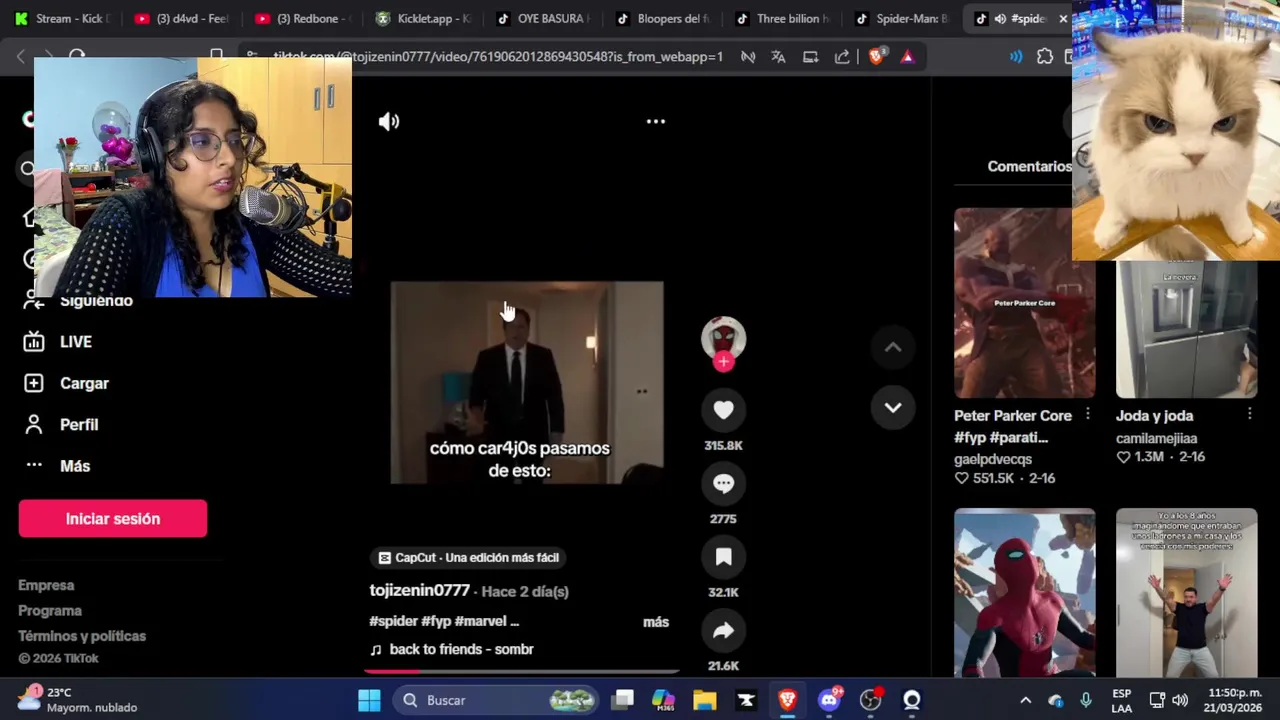Open options for Peter Parker Core video
The height and width of the screenshot is (720, 1280).
[1088, 414]
